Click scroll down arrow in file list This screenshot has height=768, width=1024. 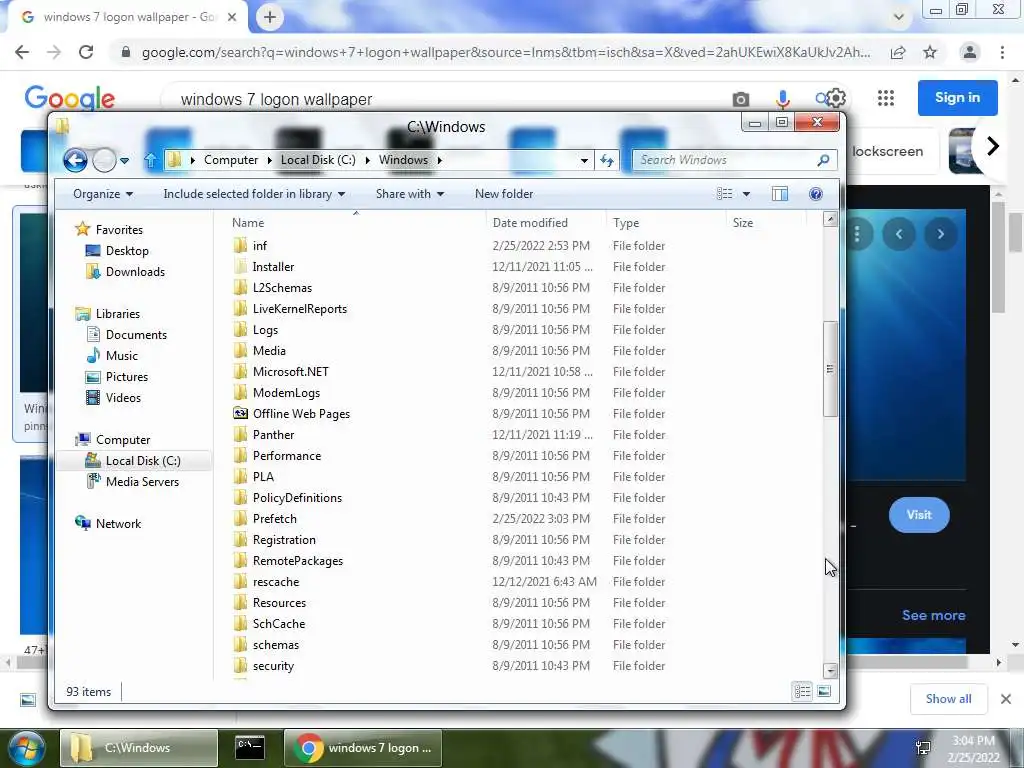tap(831, 671)
